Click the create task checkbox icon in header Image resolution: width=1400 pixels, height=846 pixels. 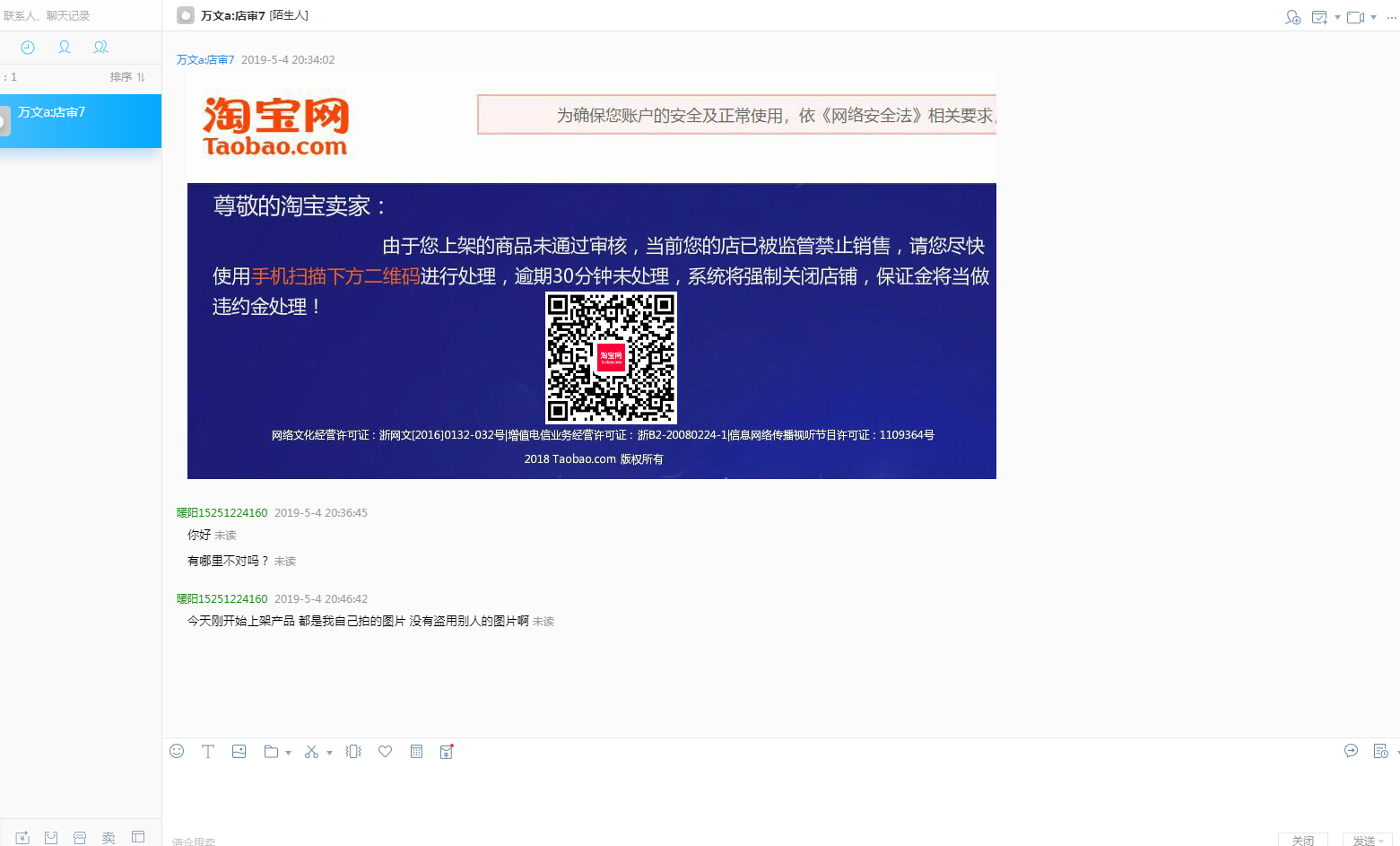coord(1319,17)
